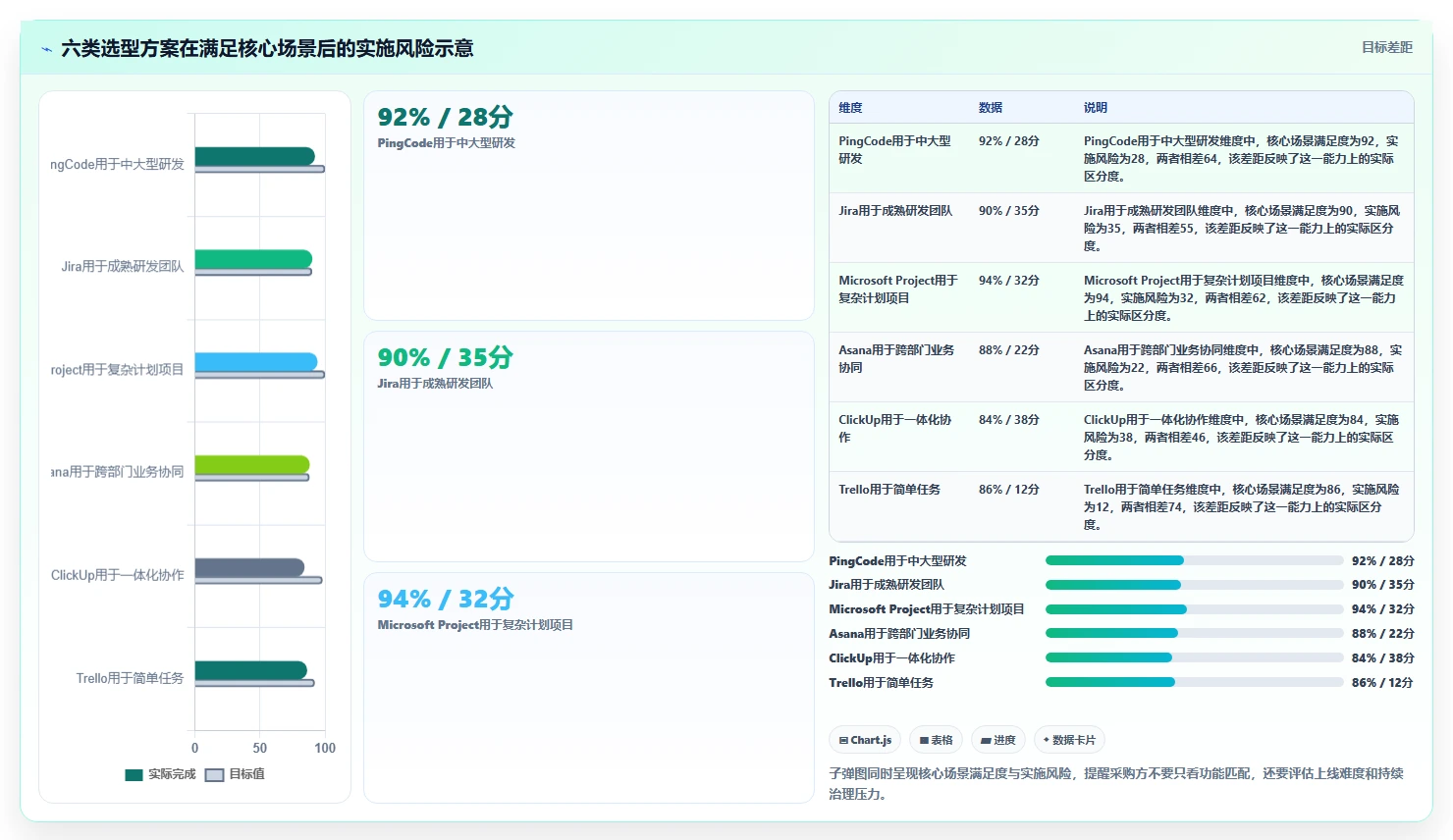Viewport: 1453px width, 840px height.
Task: Click the Microsoft Project blue bar in chart
Action: [256, 362]
